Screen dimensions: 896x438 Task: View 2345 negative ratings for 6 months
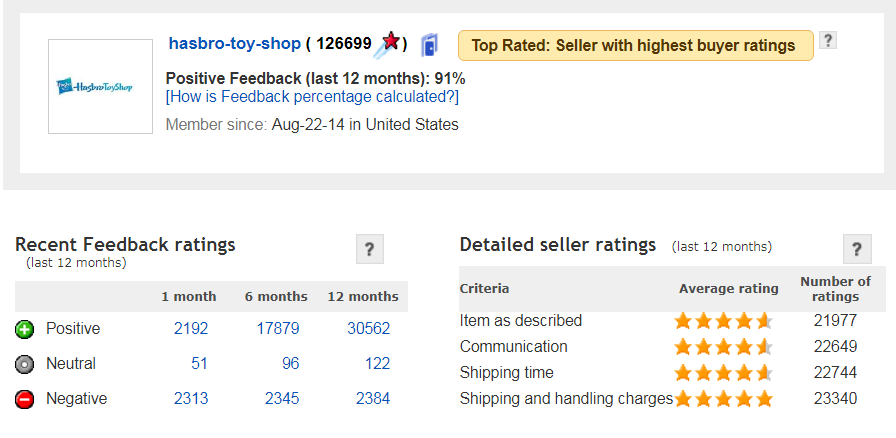(x=282, y=399)
